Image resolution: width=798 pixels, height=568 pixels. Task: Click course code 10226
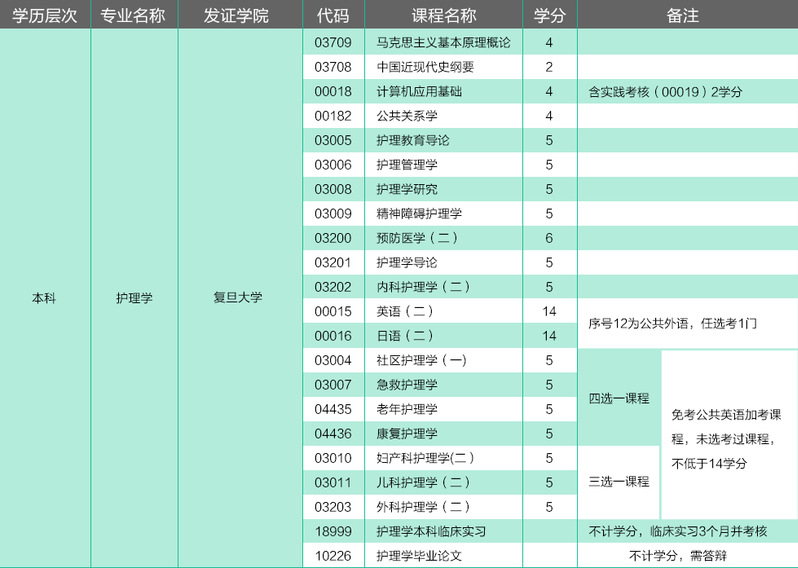[333, 555]
